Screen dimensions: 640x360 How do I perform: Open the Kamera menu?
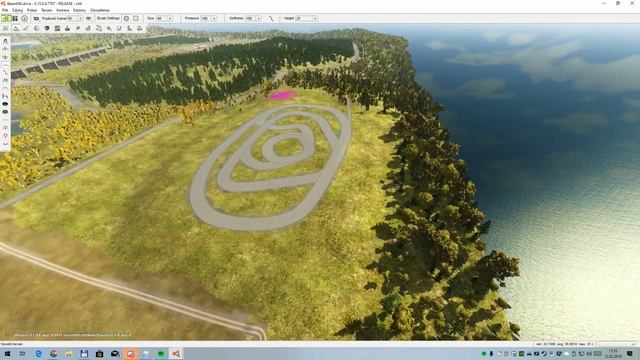(x=62, y=10)
